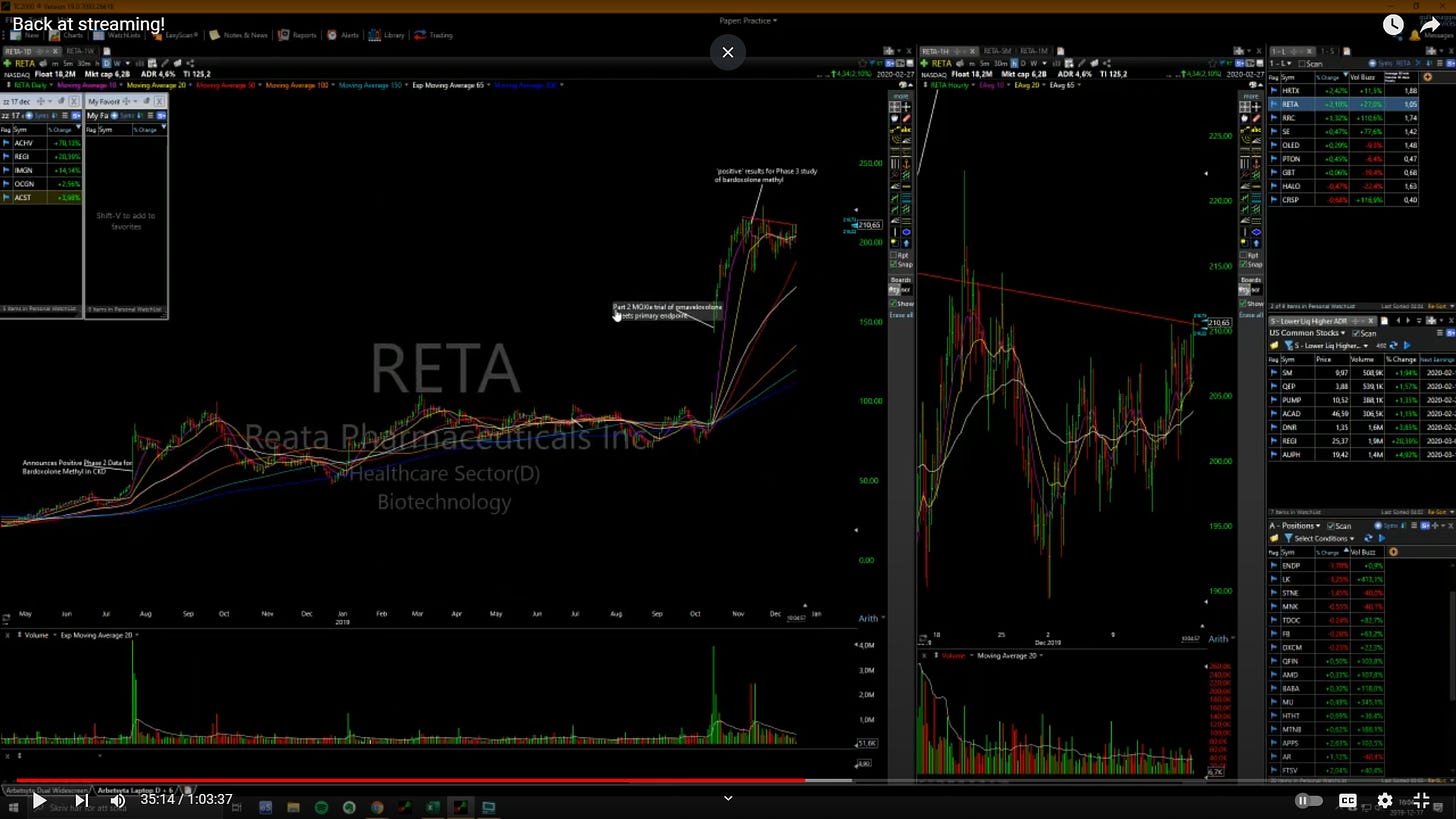This screenshot has height=819, width=1456.
Task: Select hand pointer tool on hourly chart
Action: [x=1245, y=118]
